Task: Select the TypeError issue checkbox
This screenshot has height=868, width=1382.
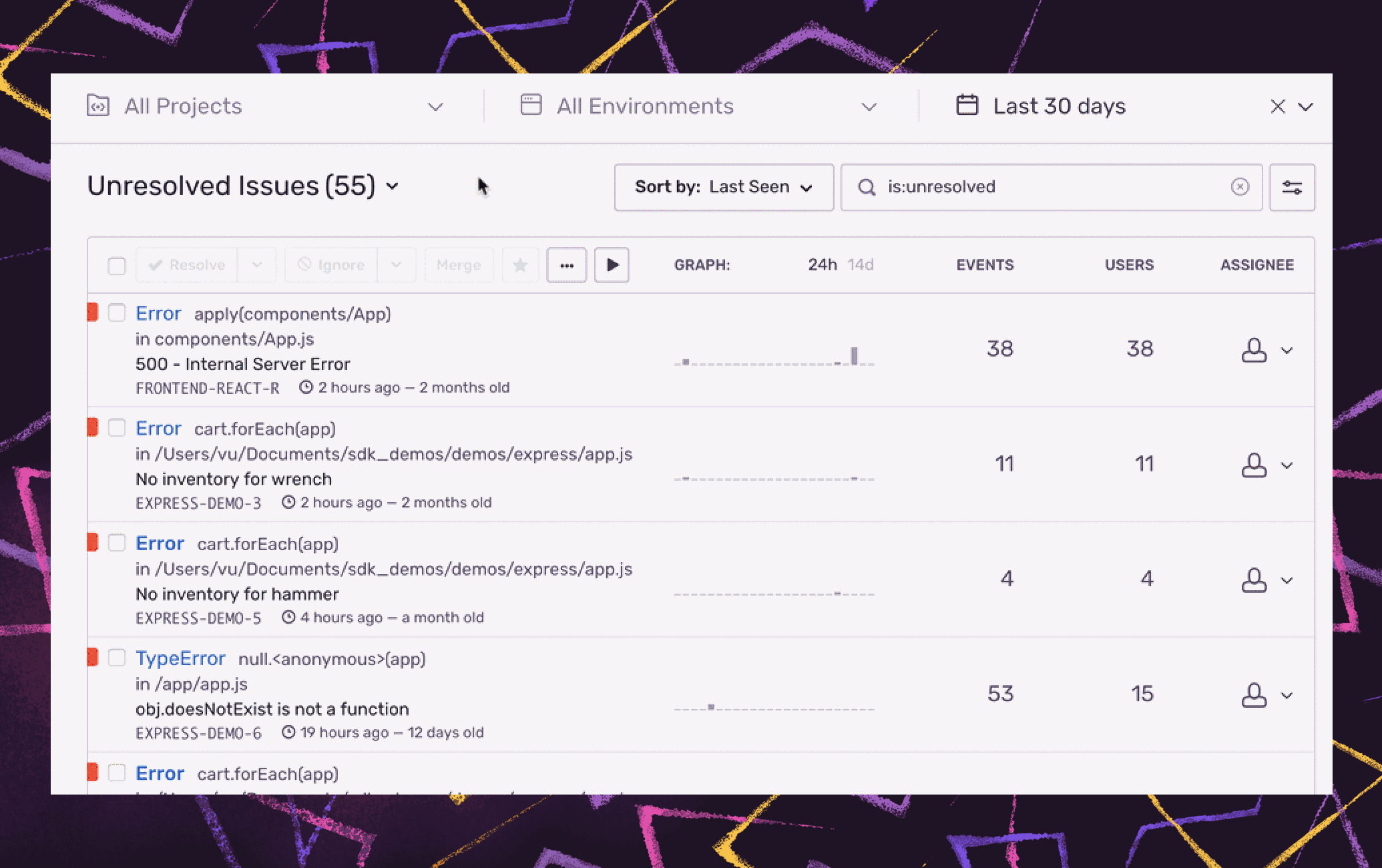Action: coord(117,658)
